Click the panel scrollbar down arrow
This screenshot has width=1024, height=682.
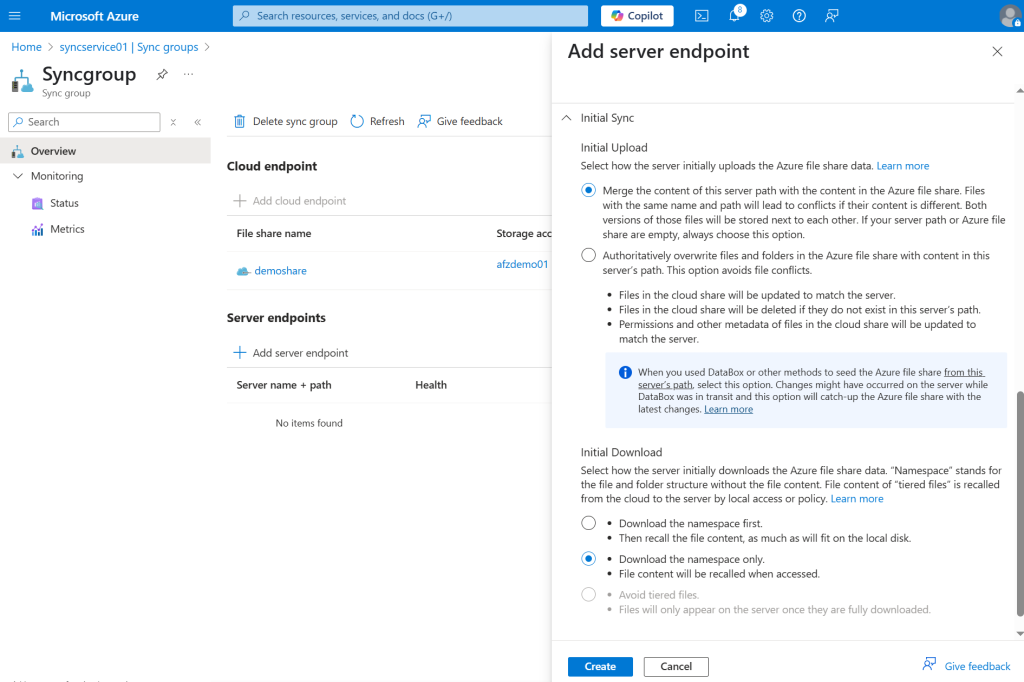click(1019, 634)
